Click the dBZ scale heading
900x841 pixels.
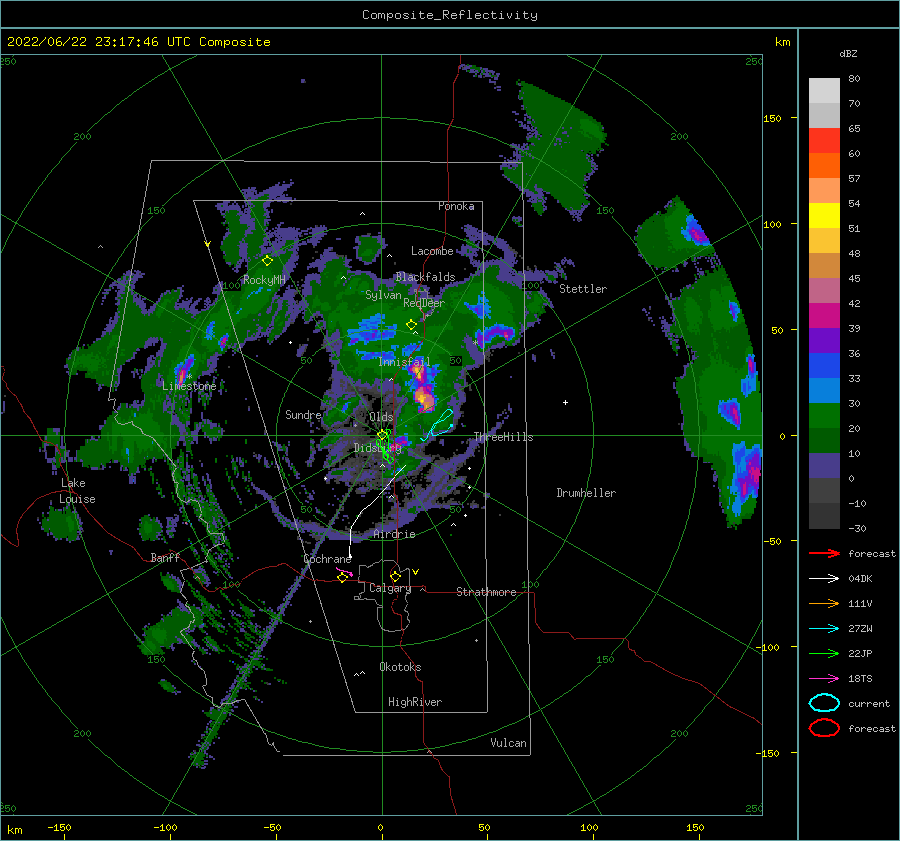click(848, 53)
